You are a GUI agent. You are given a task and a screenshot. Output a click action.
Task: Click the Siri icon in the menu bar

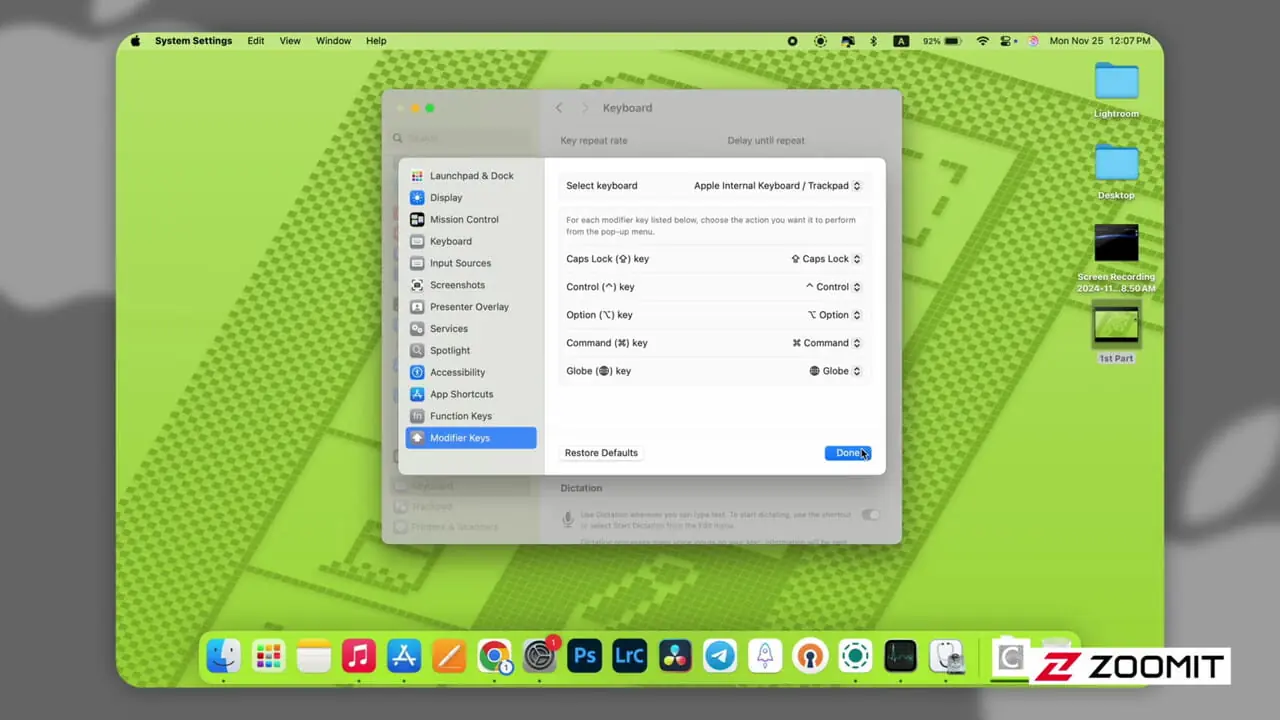pos(1031,41)
